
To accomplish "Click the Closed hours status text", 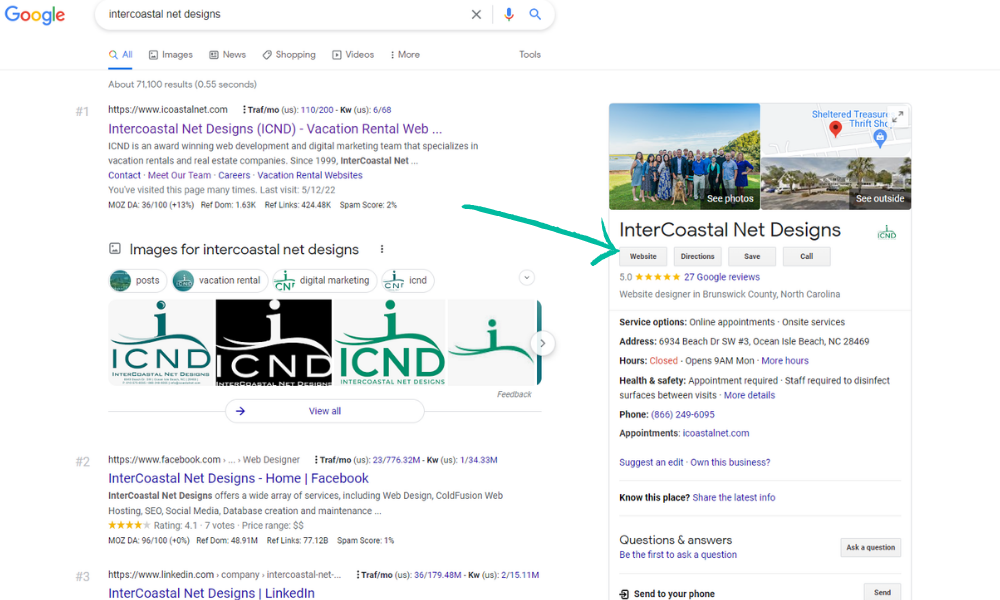I will (663, 361).
